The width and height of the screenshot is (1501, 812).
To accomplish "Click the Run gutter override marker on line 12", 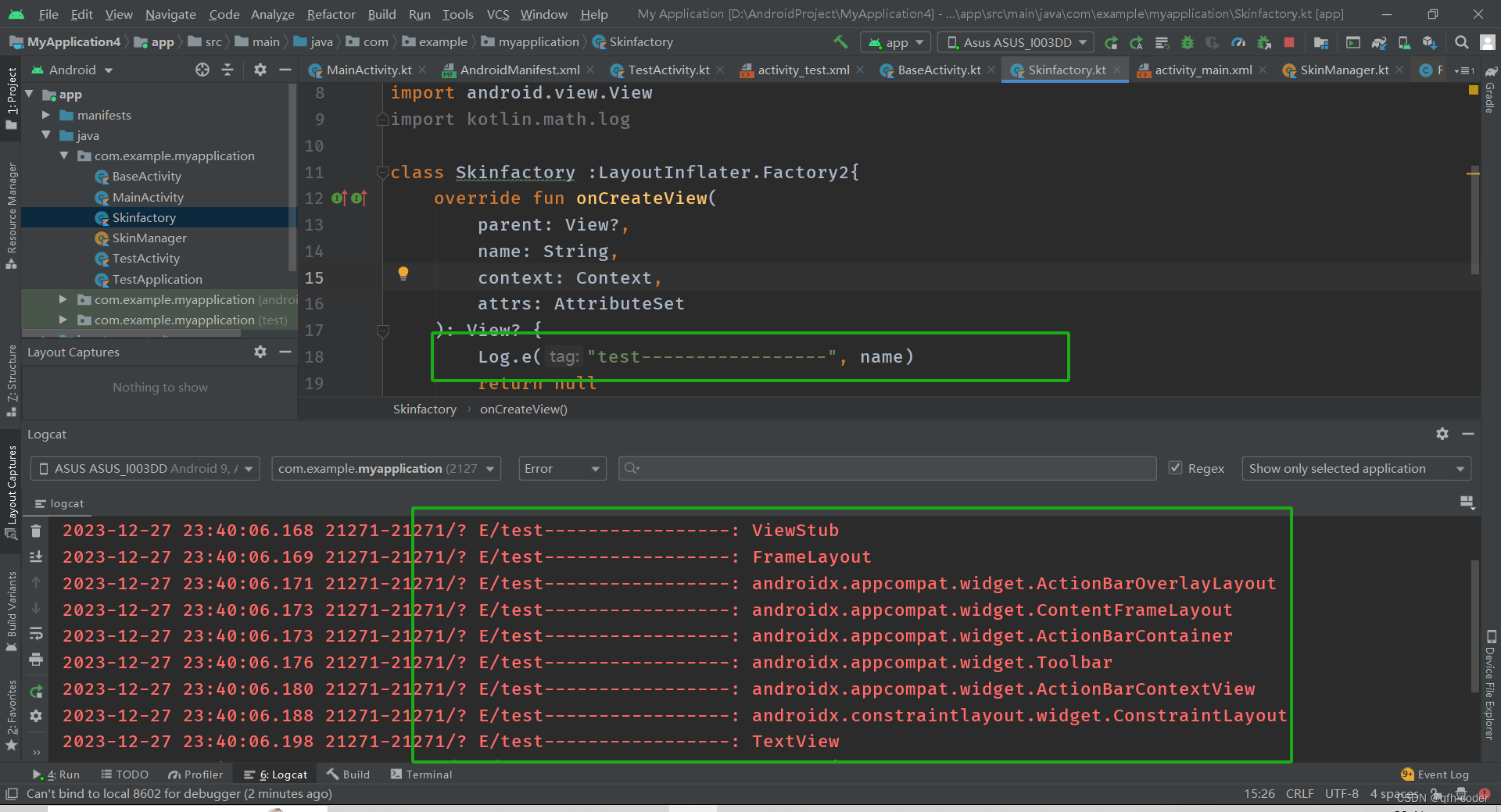I will 339,199.
